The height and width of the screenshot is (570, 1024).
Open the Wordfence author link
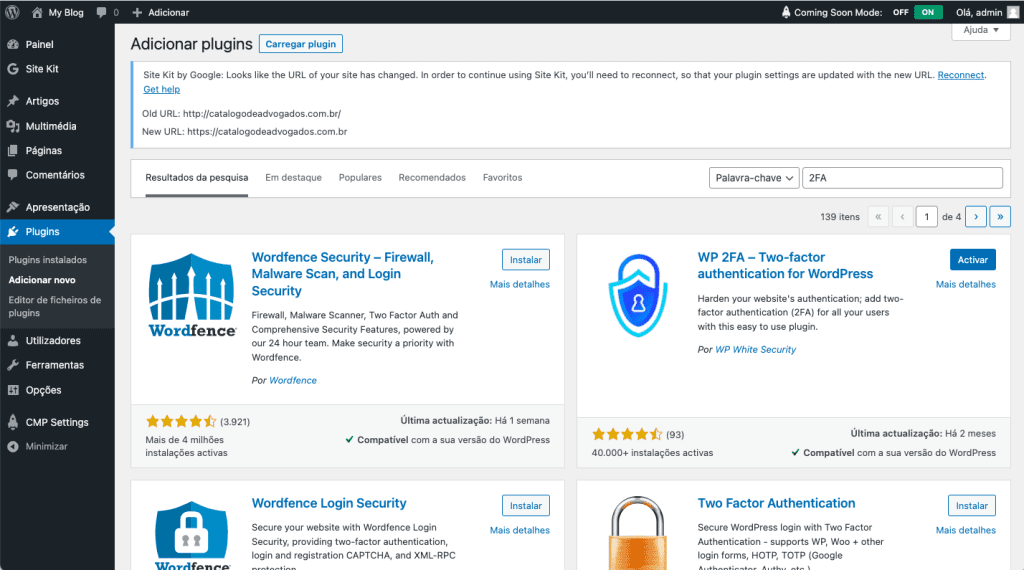click(293, 381)
